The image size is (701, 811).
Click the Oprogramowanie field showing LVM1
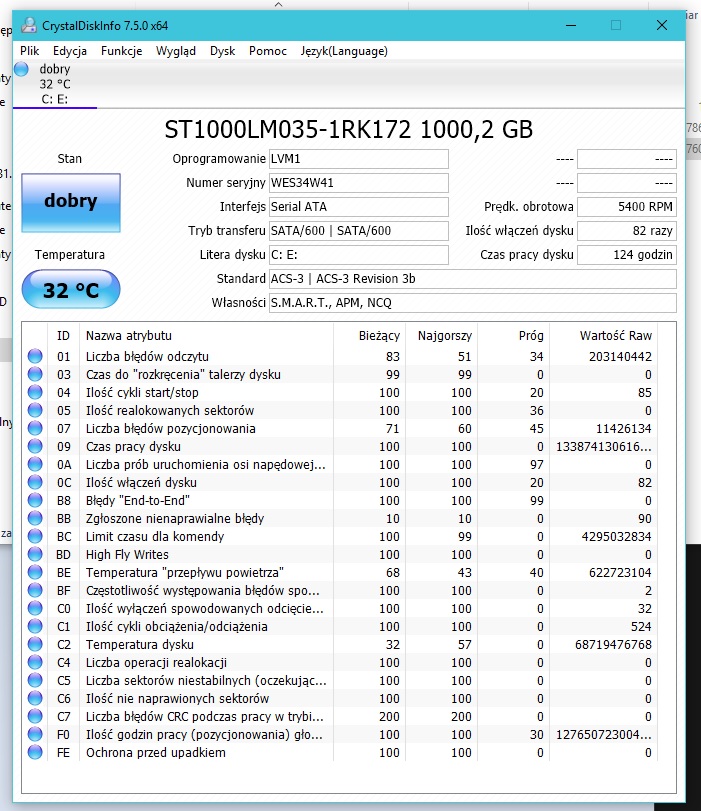click(x=359, y=159)
